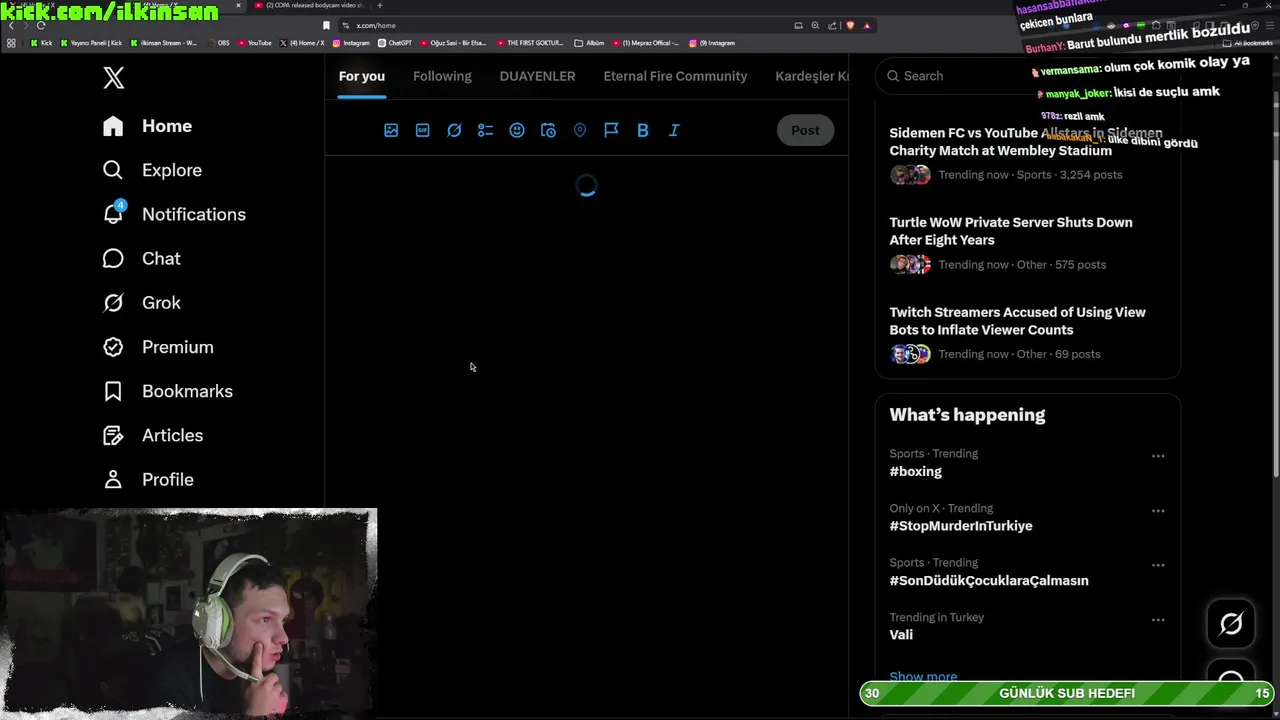Open the OBS bookmark

click(x=217, y=43)
